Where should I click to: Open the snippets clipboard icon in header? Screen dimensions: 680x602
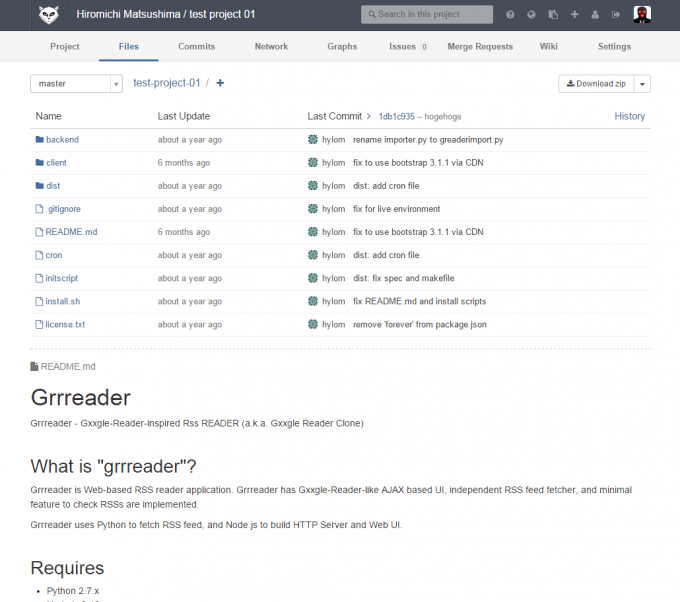tap(553, 15)
